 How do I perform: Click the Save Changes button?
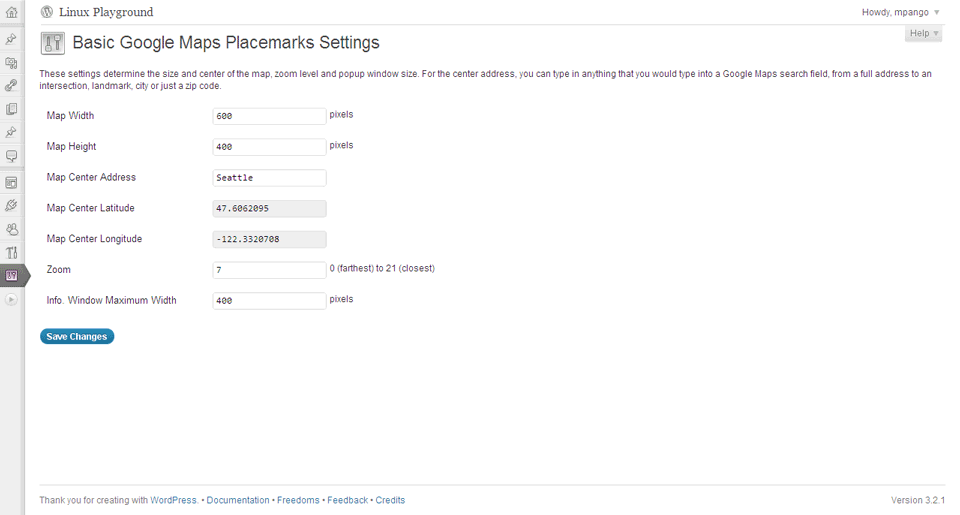click(77, 336)
